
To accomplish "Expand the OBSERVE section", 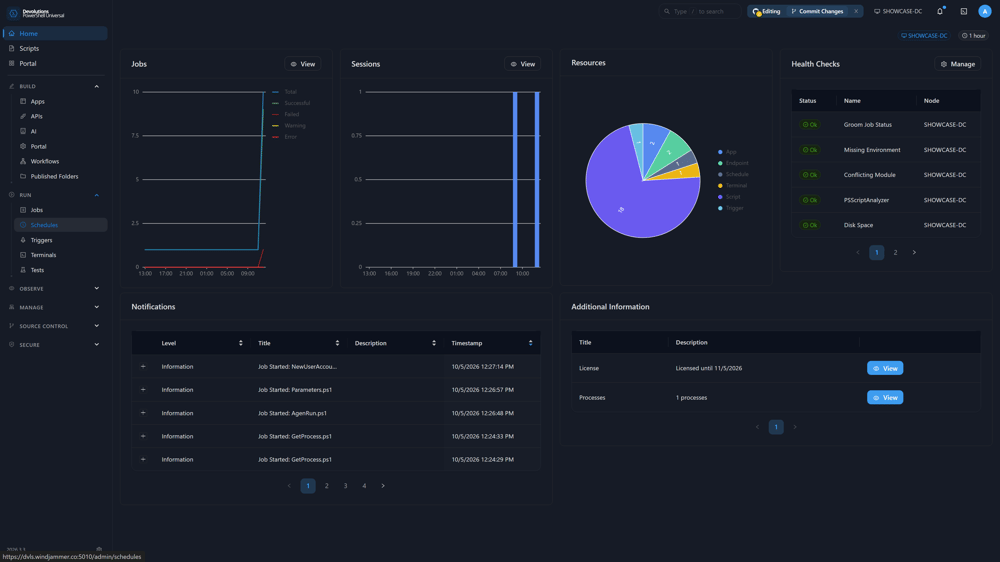I will (96, 288).
